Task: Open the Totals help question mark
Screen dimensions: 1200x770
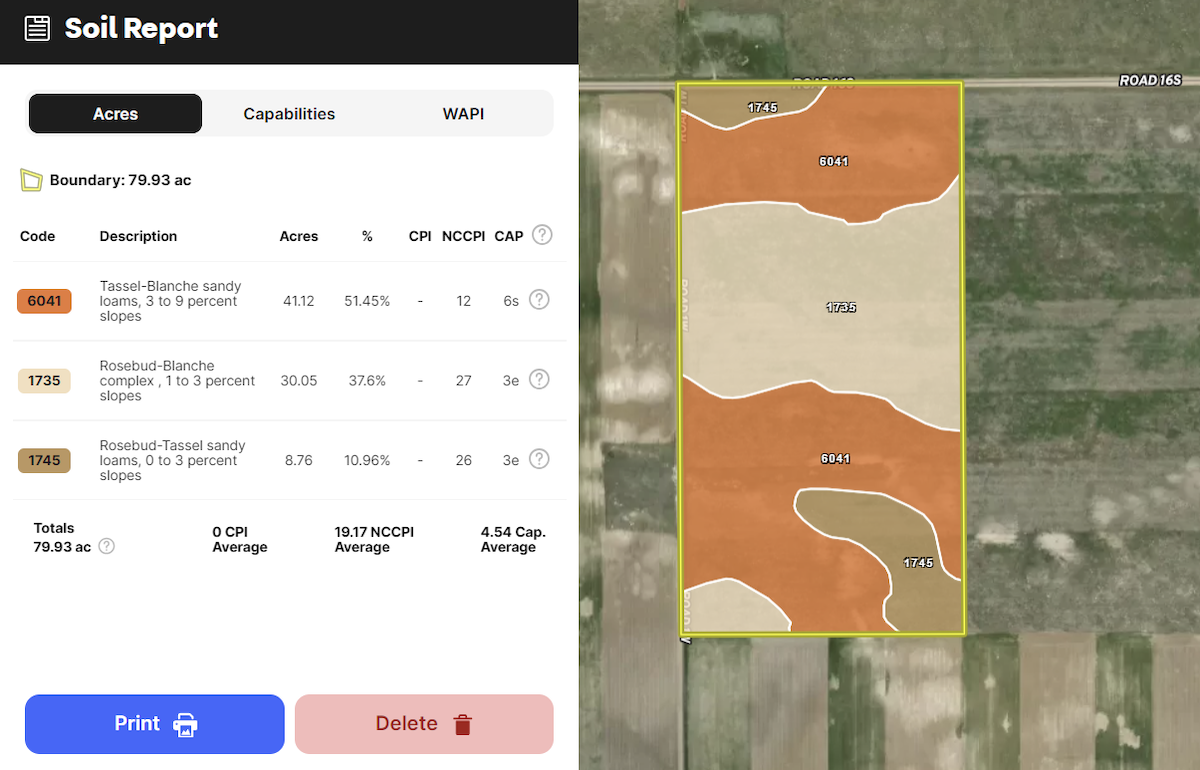Action: click(107, 546)
